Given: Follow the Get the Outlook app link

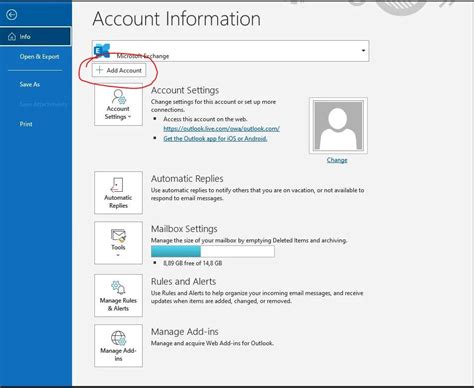Looking at the screenshot, I should [215, 139].
